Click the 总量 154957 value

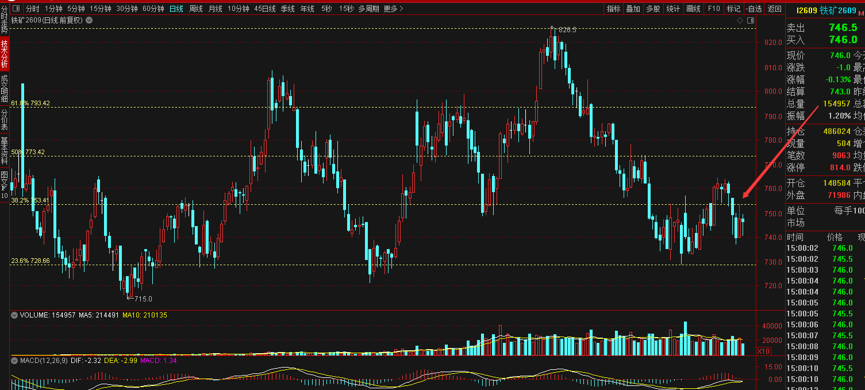point(837,104)
